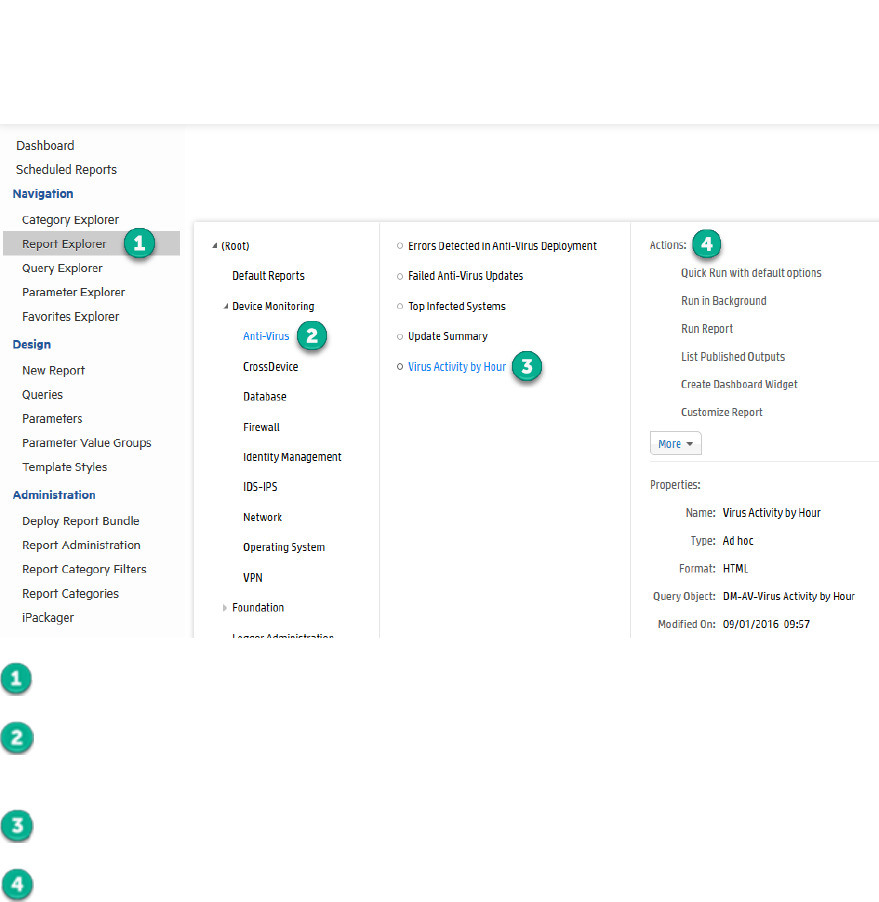Select the Anti-Virus category
Viewport: 879px width, 902px height.
pyautogui.click(x=266, y=336)
